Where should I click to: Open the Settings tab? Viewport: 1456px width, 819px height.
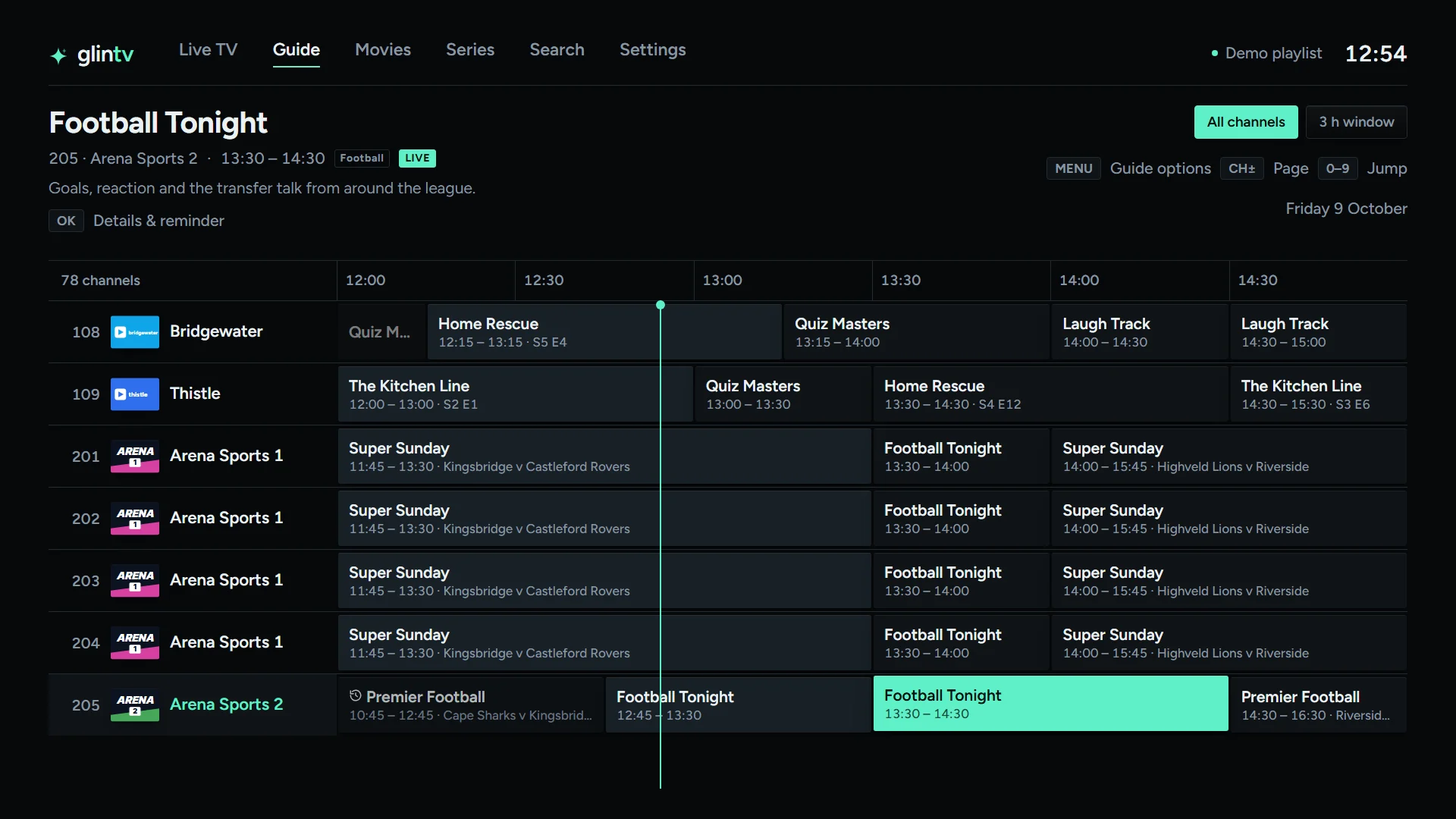pyautogui.click(x=652, y=50)
